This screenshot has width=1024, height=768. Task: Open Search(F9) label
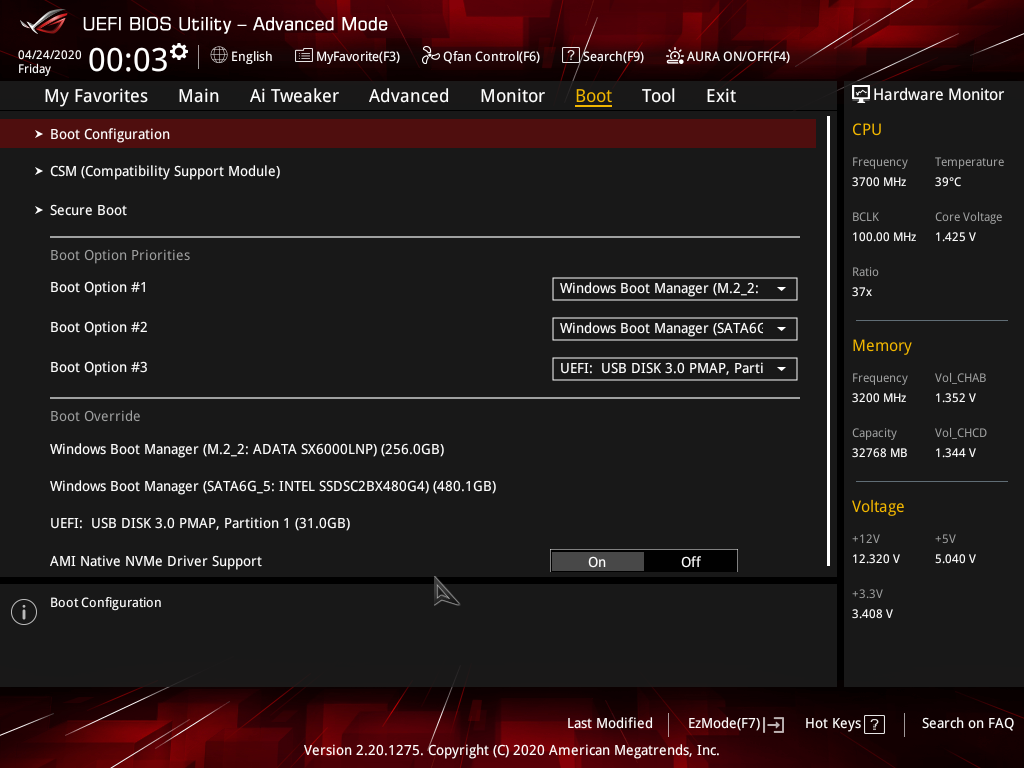tap(613, 57)
